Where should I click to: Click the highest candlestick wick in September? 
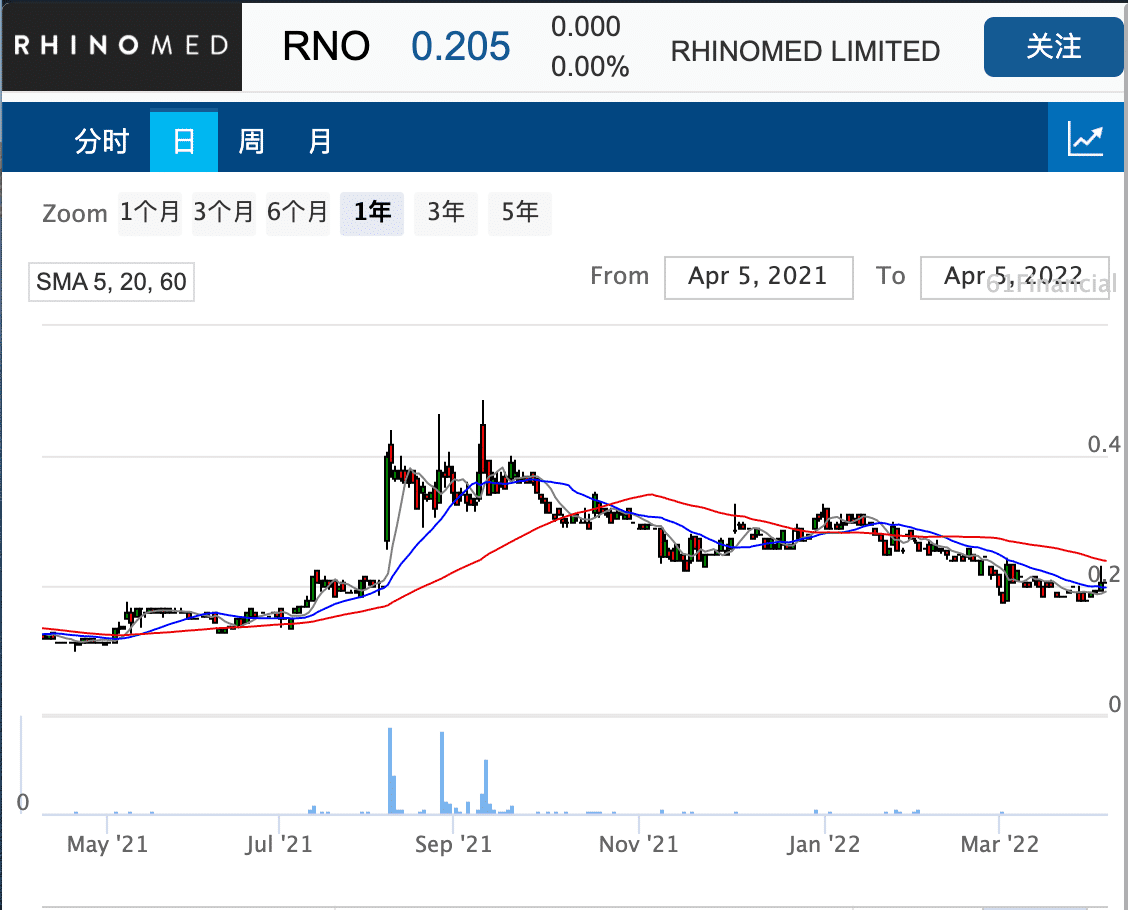click(x=483, y=413)
